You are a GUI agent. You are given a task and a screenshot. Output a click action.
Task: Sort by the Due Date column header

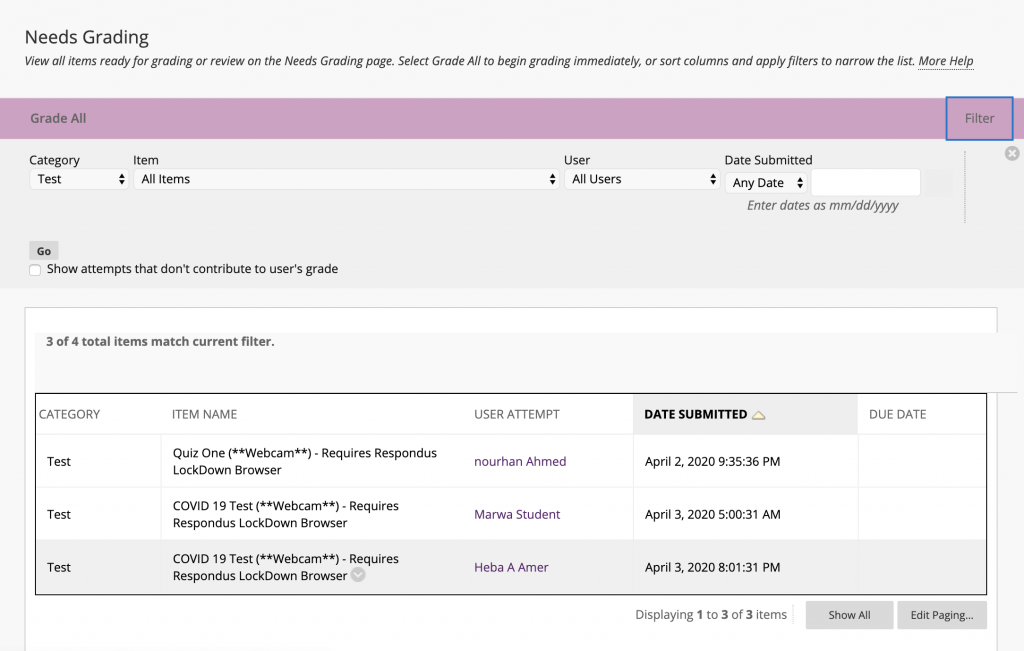(x=896, y=413)
